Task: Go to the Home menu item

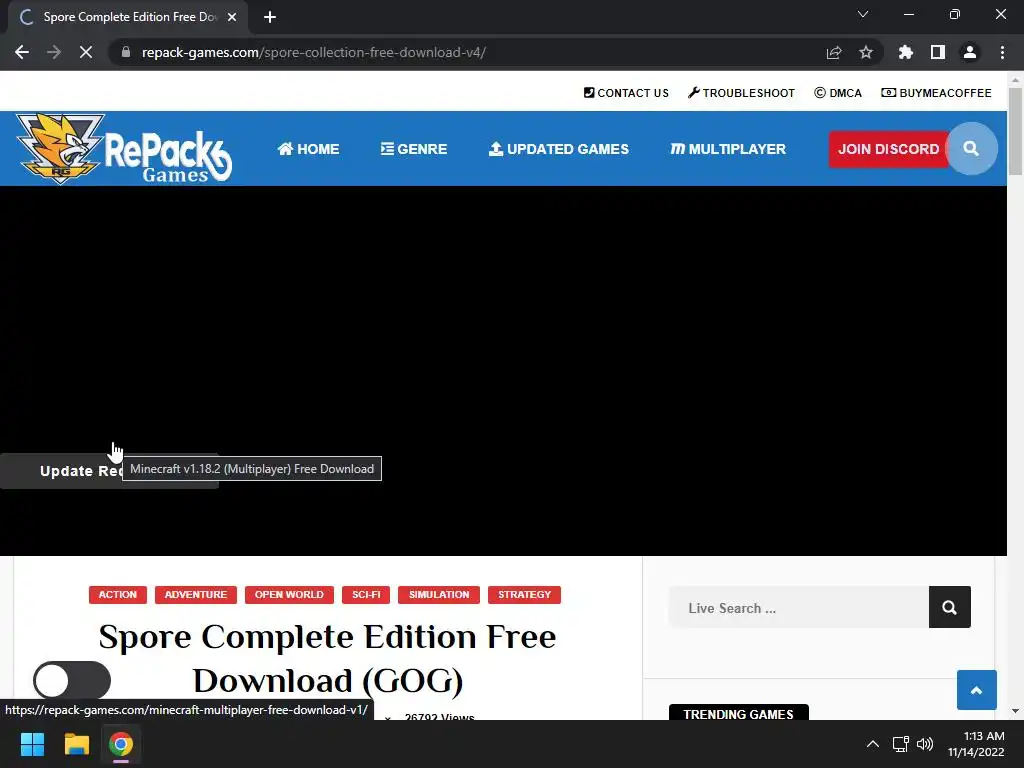Action: click(x=308, y=149)
